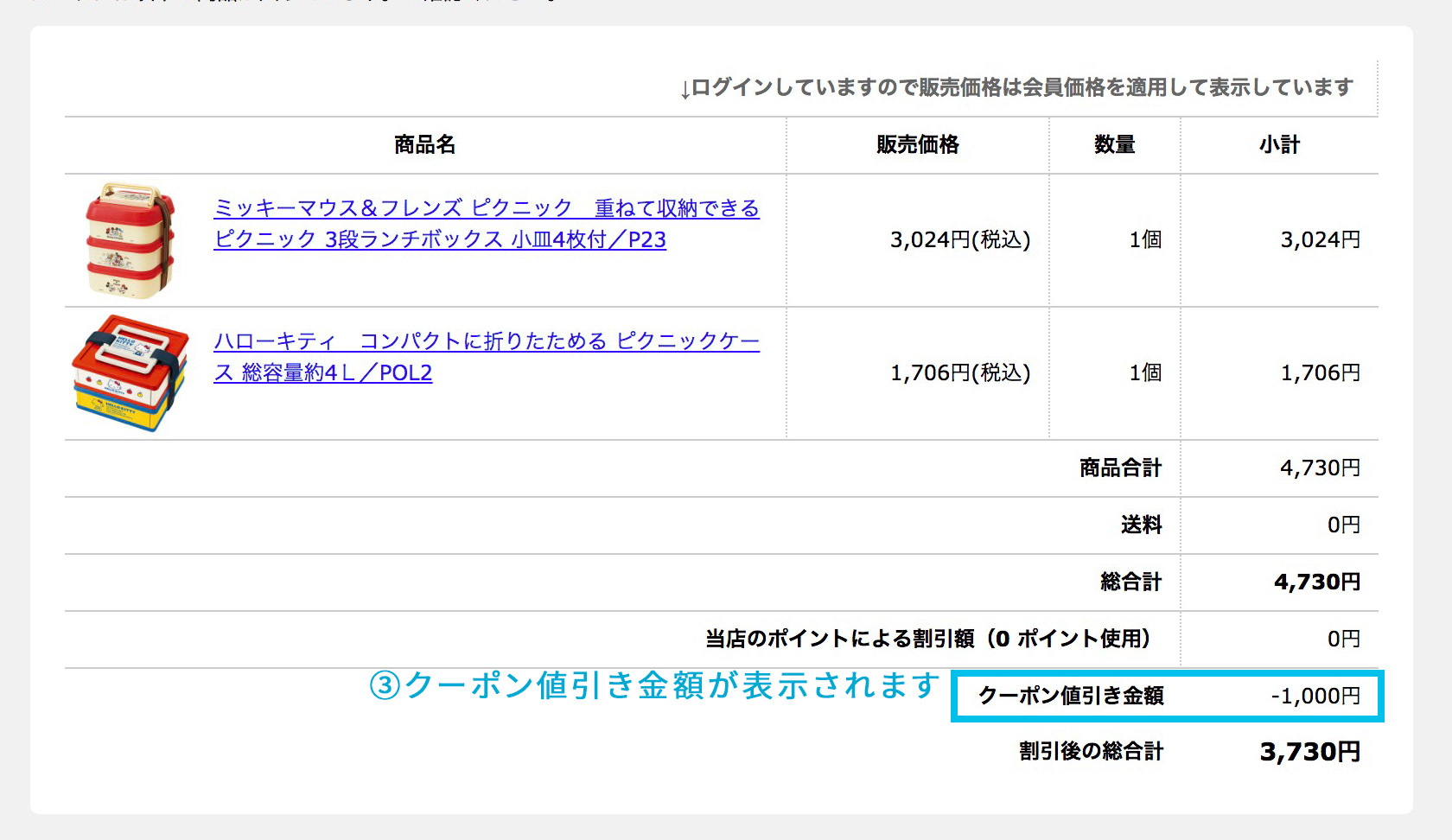Click the 0円 point discount value
Screen dimensions: 1452x840
(x=1344, y=639)
